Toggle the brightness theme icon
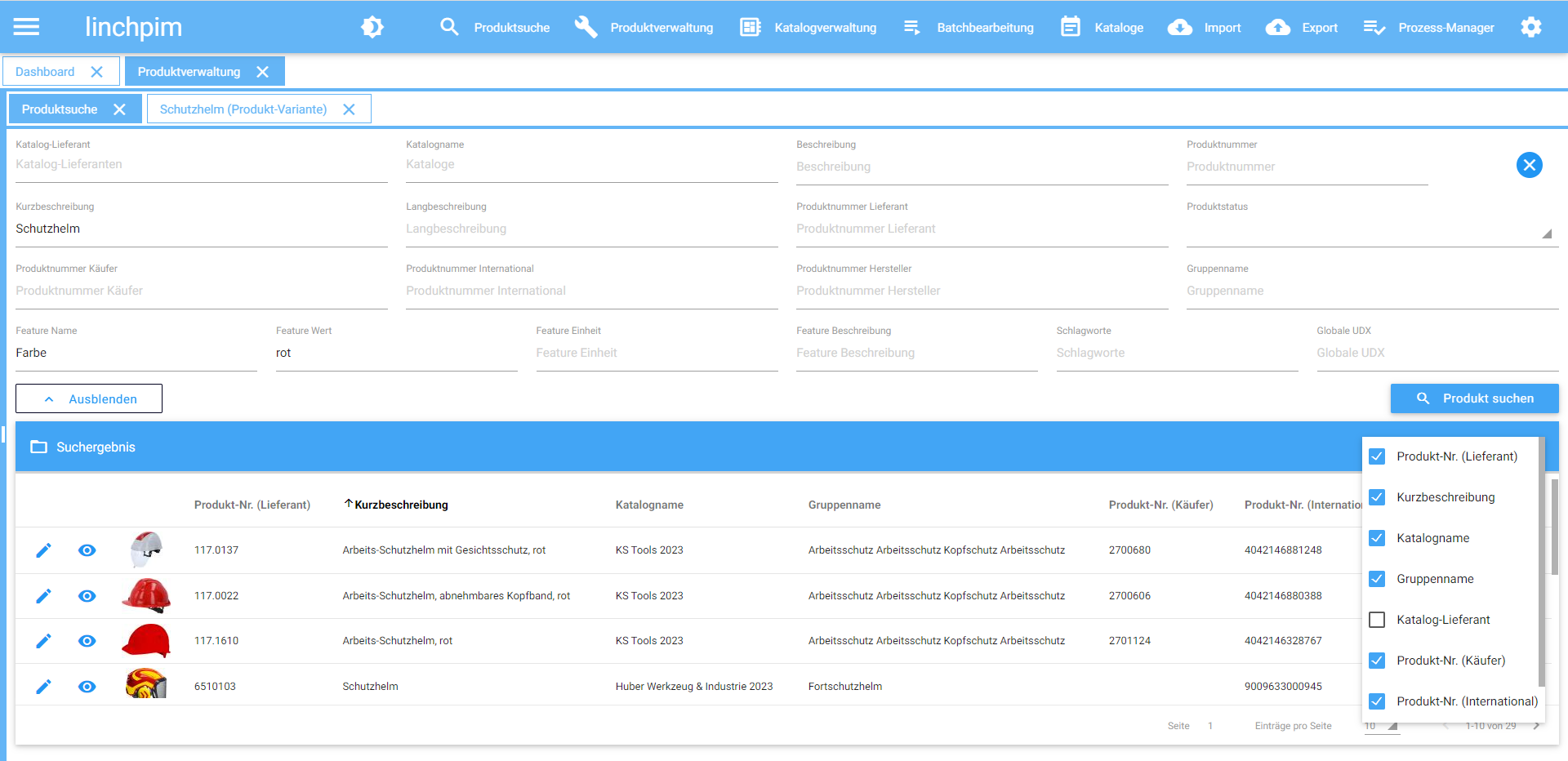 [372, 27]
